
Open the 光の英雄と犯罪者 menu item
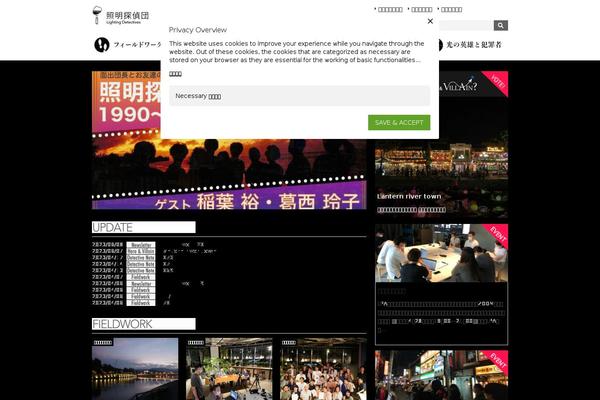(474, 45)
